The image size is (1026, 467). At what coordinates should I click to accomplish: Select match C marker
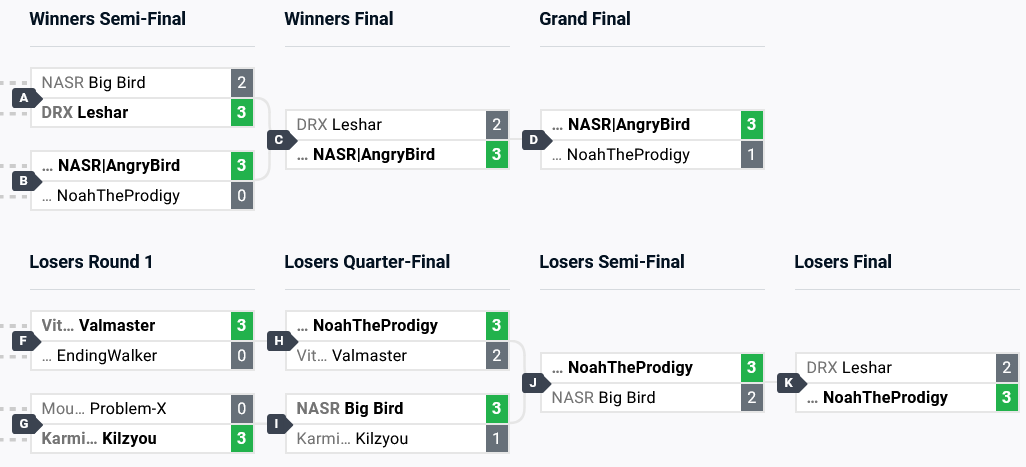tap(277, 140)
